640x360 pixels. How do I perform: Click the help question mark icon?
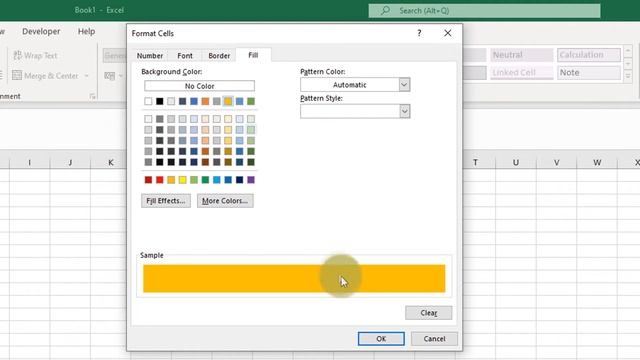click(419, 33)
